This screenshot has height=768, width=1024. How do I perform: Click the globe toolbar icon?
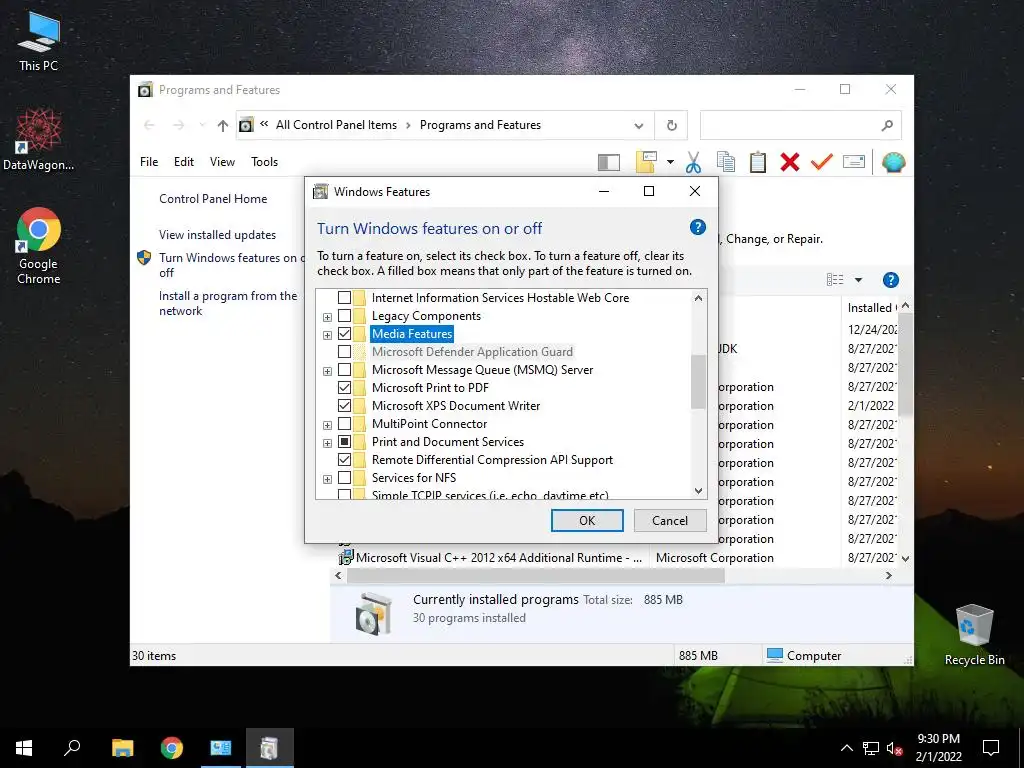click(893, 162)
